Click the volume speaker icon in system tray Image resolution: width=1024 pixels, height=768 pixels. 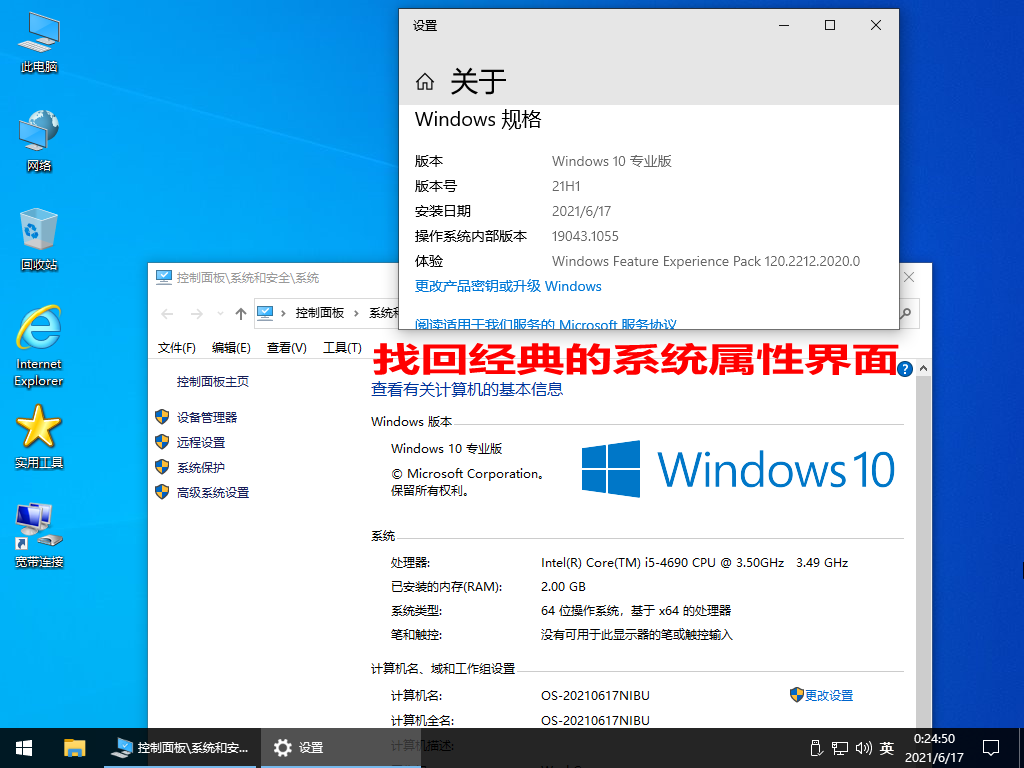[x=863, y=747]
